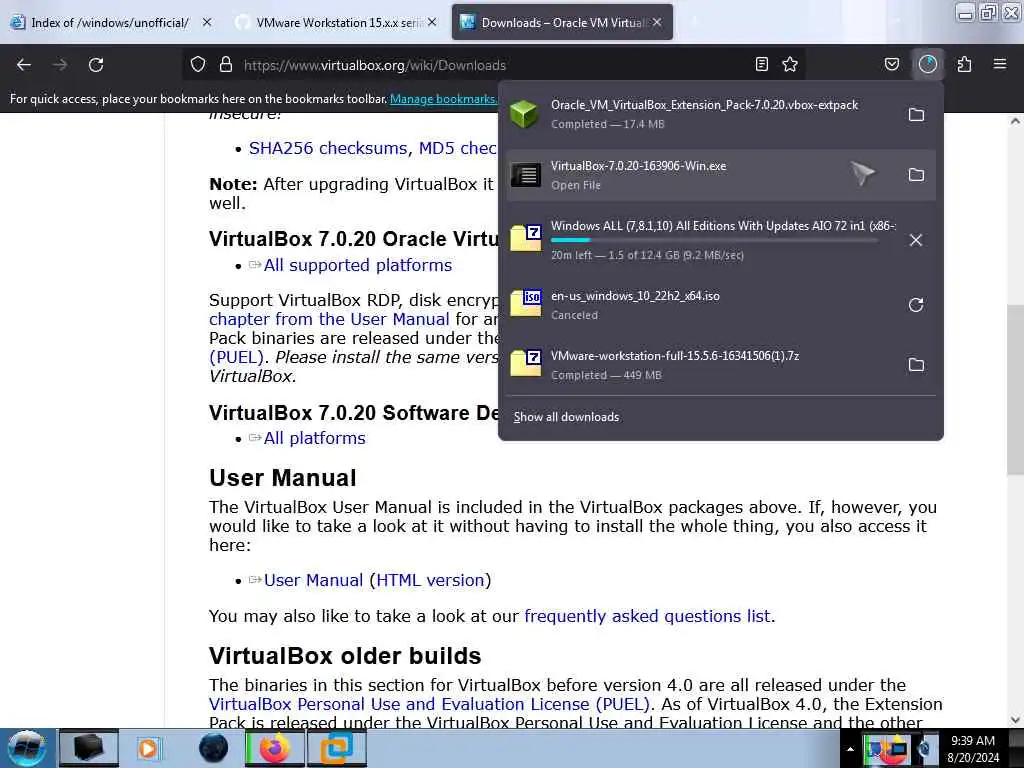Reload the page with the refresh icon
The width and height of the screenshot is (1024, 768).
point(96,65)
